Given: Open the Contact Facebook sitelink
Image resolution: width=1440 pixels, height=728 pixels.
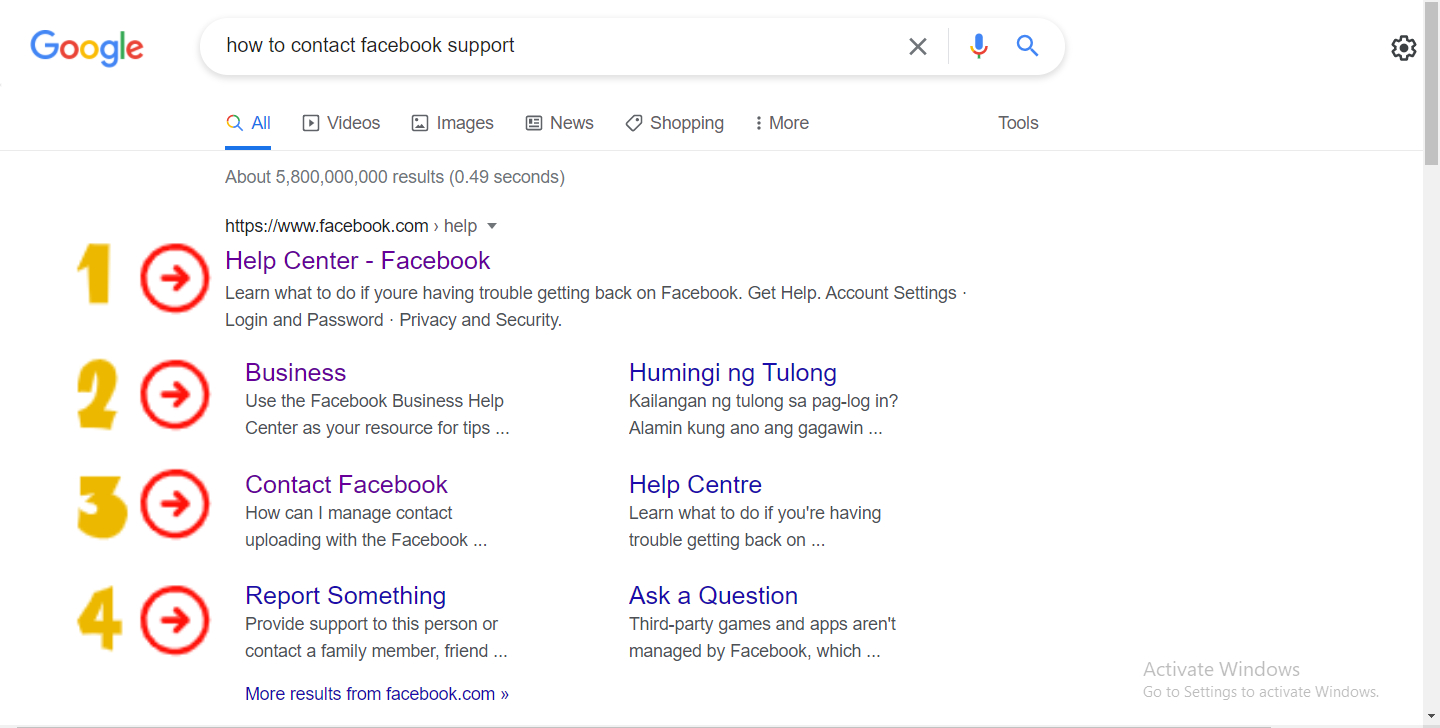Looking at the screenshot, I should [346, 484].
